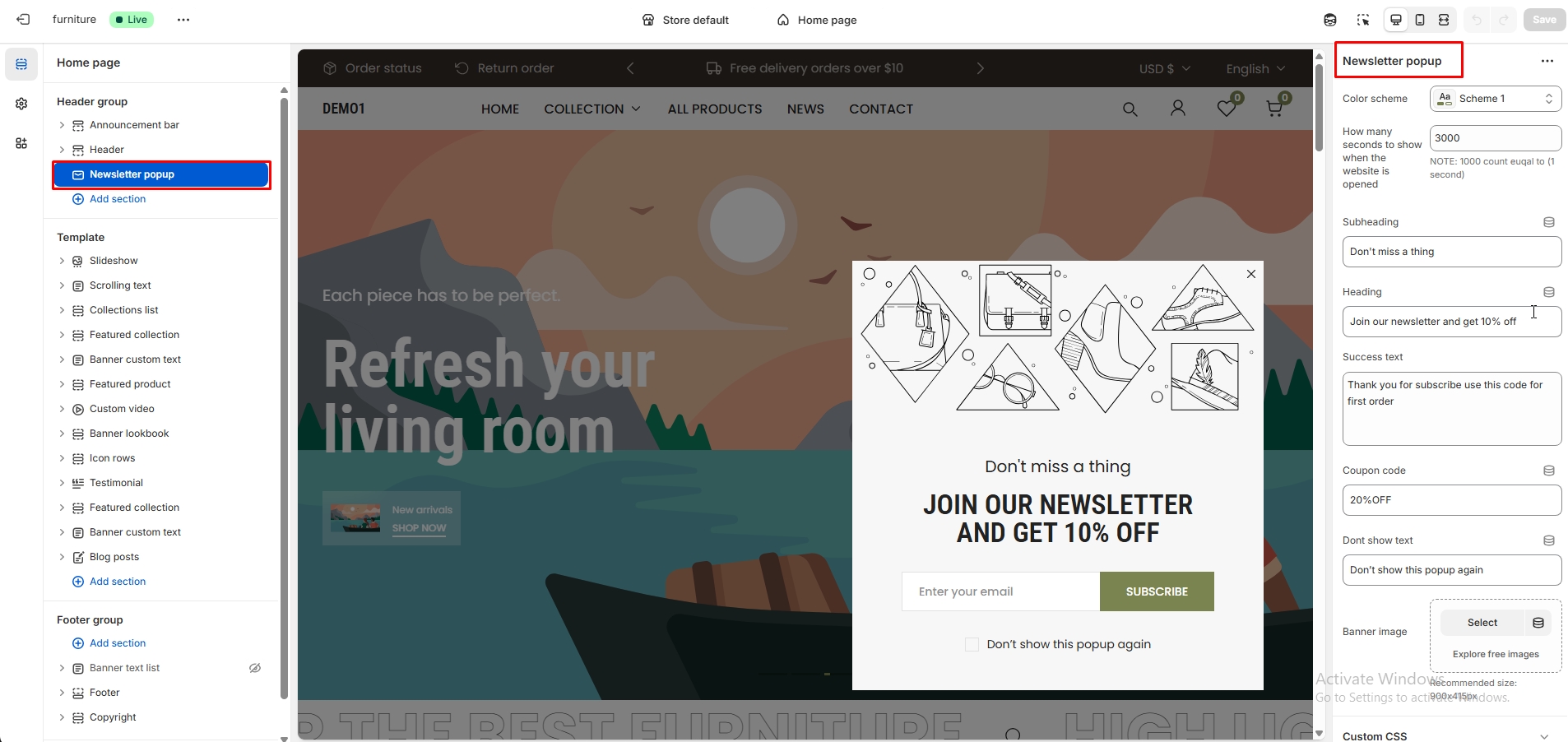Open the app embeds icon in left rail
This screenshot has width=1568, height=742.
coord(21,143)
